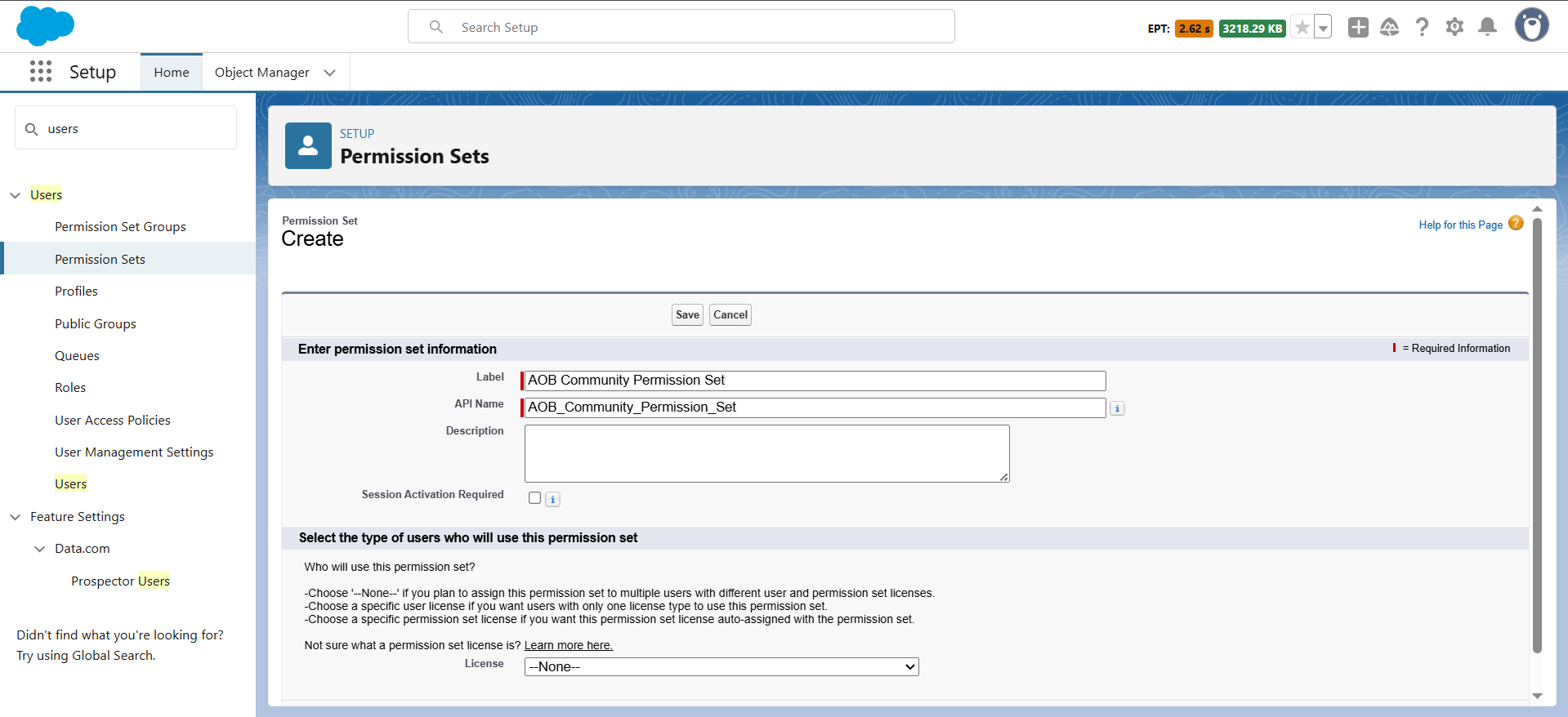Open Permission Set Groups in sidebar

(120, 227)
